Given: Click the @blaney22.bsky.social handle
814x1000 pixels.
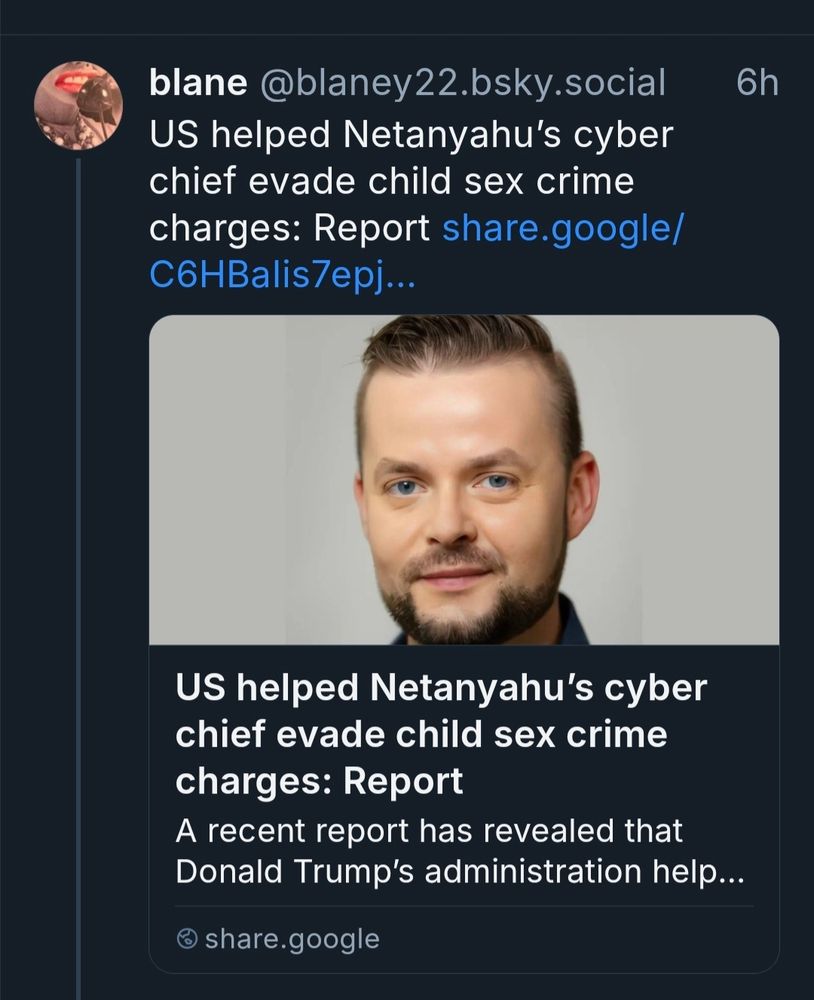Looking at the screenshot, I should point(462,83).
